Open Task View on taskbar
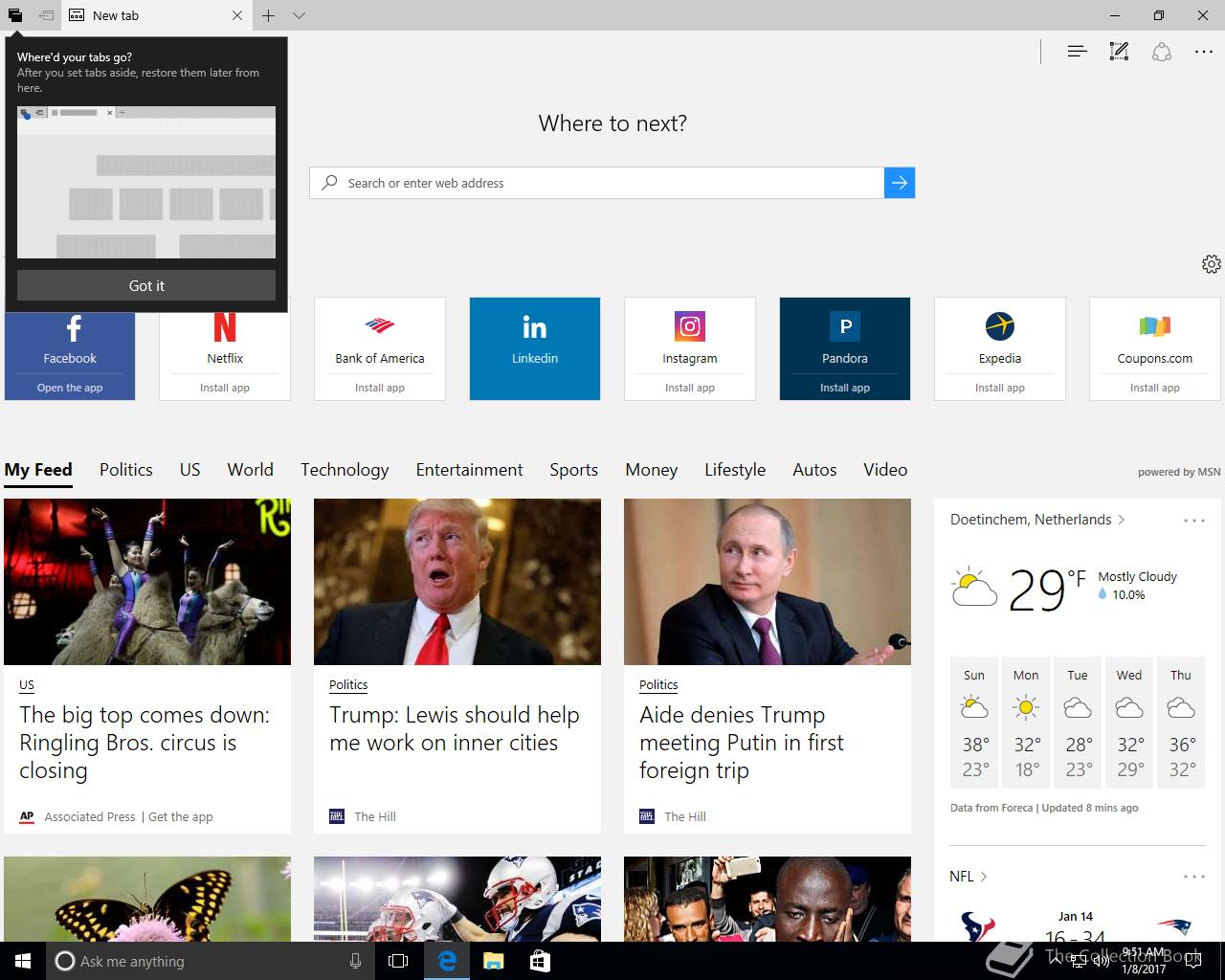 (398, 961)
